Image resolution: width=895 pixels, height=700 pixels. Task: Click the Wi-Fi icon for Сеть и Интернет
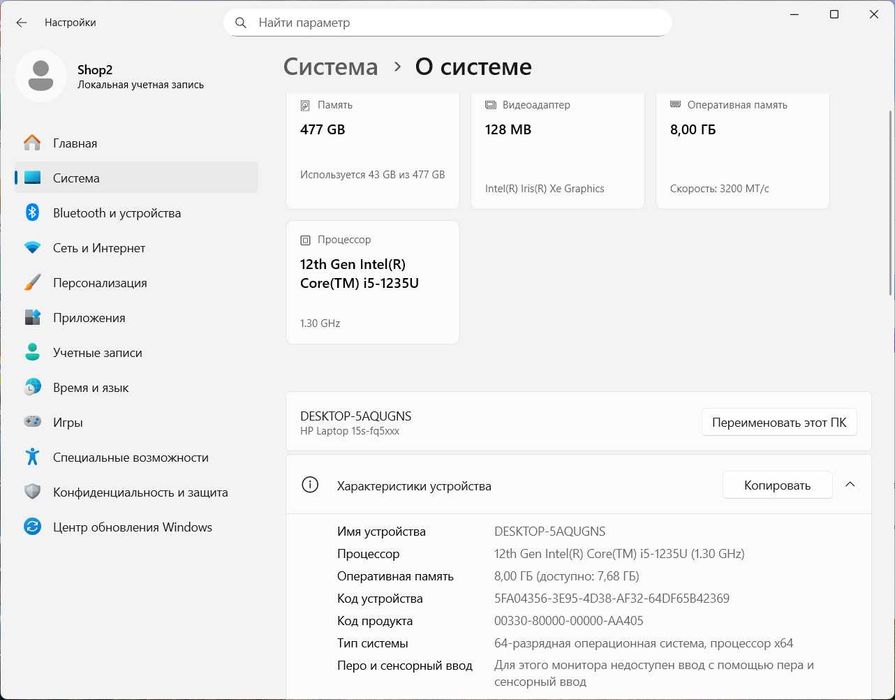pos(33,248)
